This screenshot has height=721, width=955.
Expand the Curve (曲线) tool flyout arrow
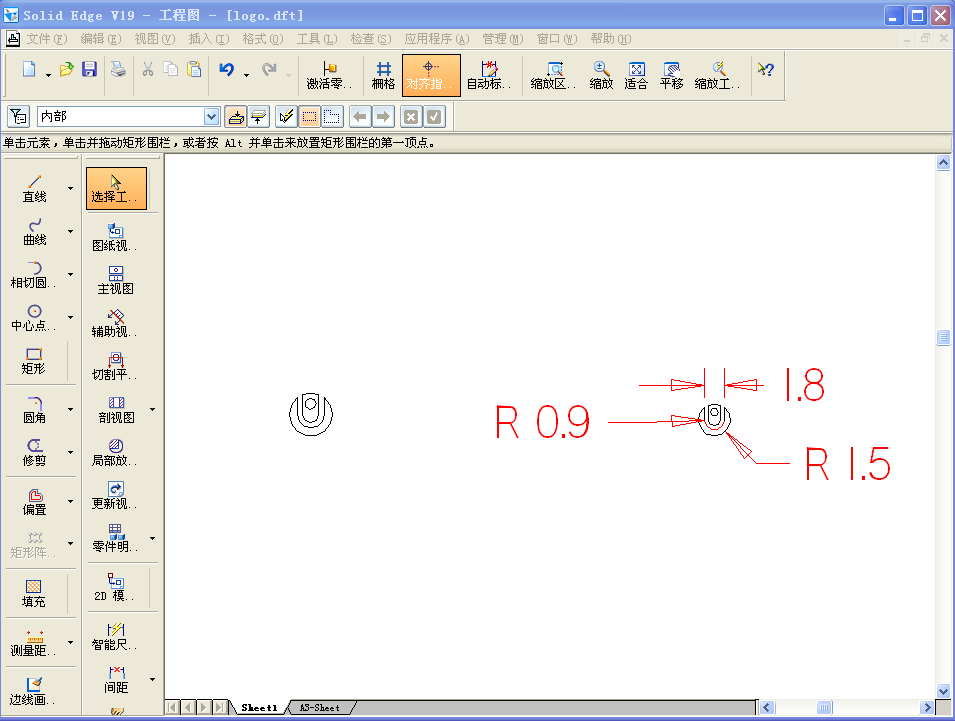[x=70, y=231]
